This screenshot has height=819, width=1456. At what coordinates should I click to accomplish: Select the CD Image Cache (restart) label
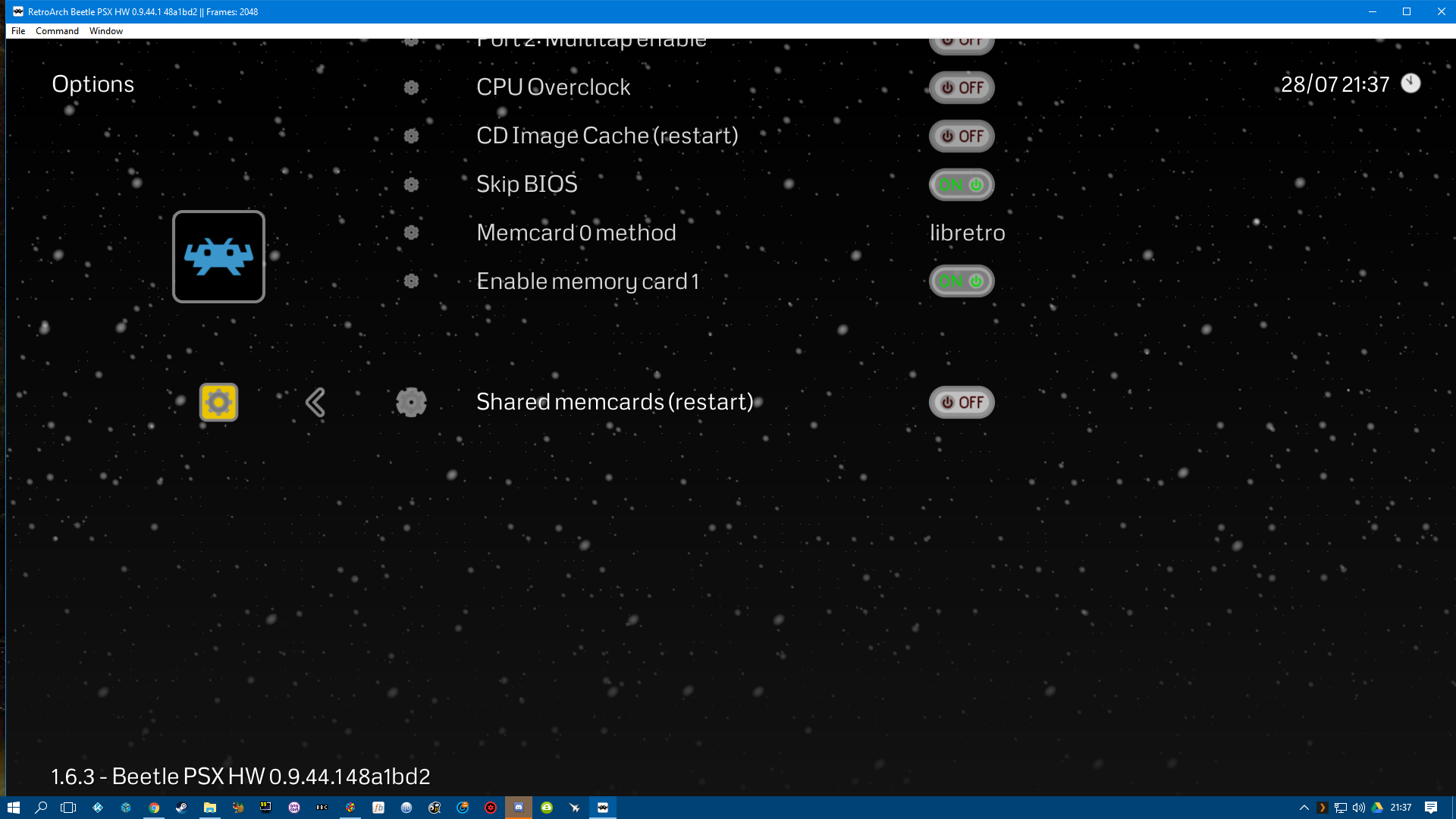607,136
